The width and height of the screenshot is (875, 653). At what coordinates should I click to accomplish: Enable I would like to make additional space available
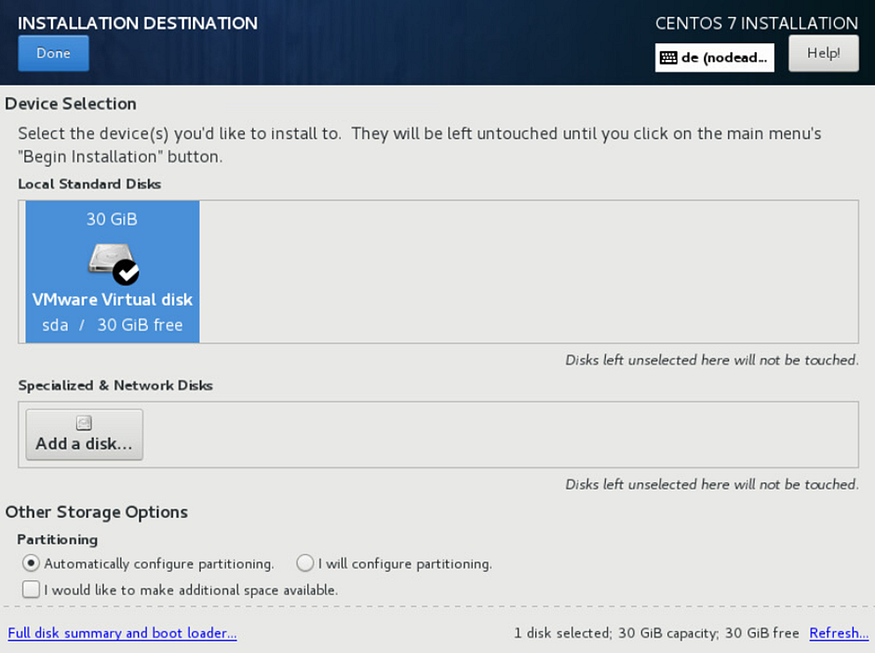tap(180, 590)
